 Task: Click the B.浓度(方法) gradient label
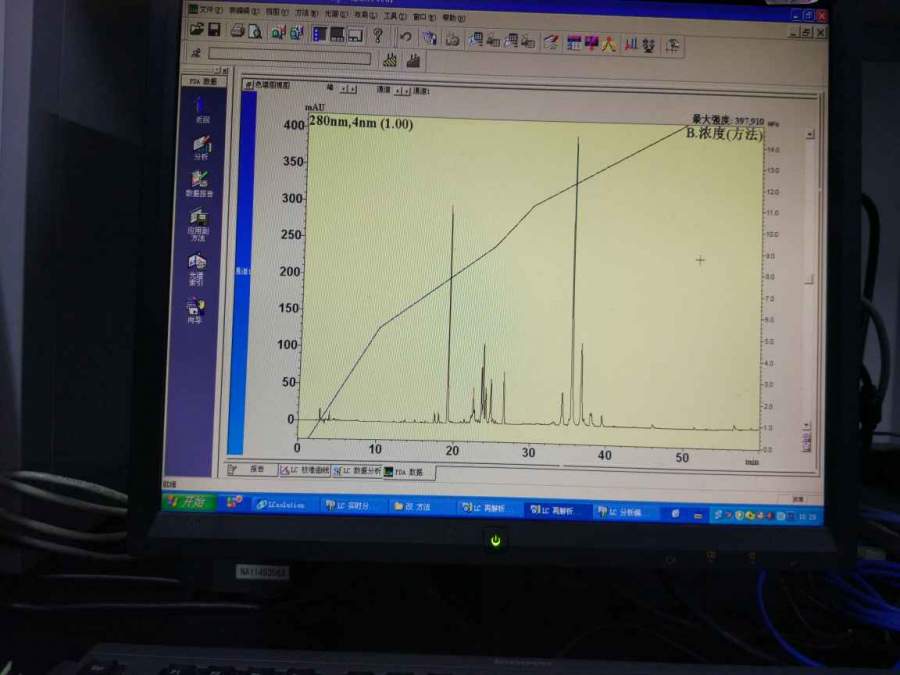pos(724,134)
